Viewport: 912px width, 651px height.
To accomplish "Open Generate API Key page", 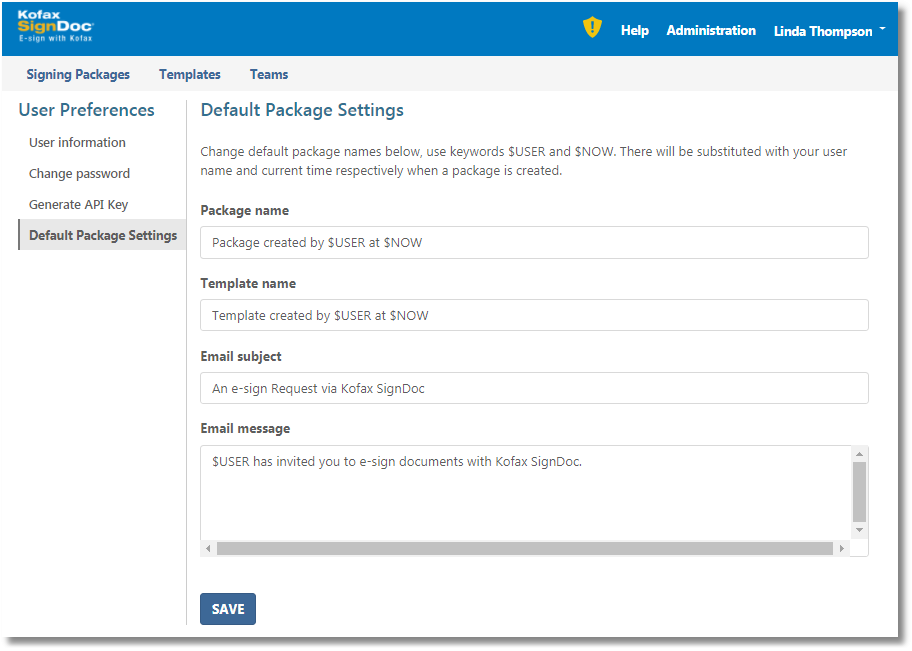I will pos(78,205).
